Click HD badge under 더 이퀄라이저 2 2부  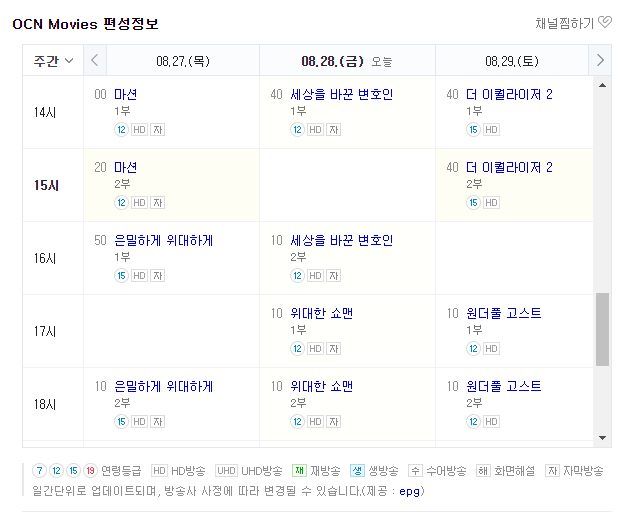coord(491,203)
